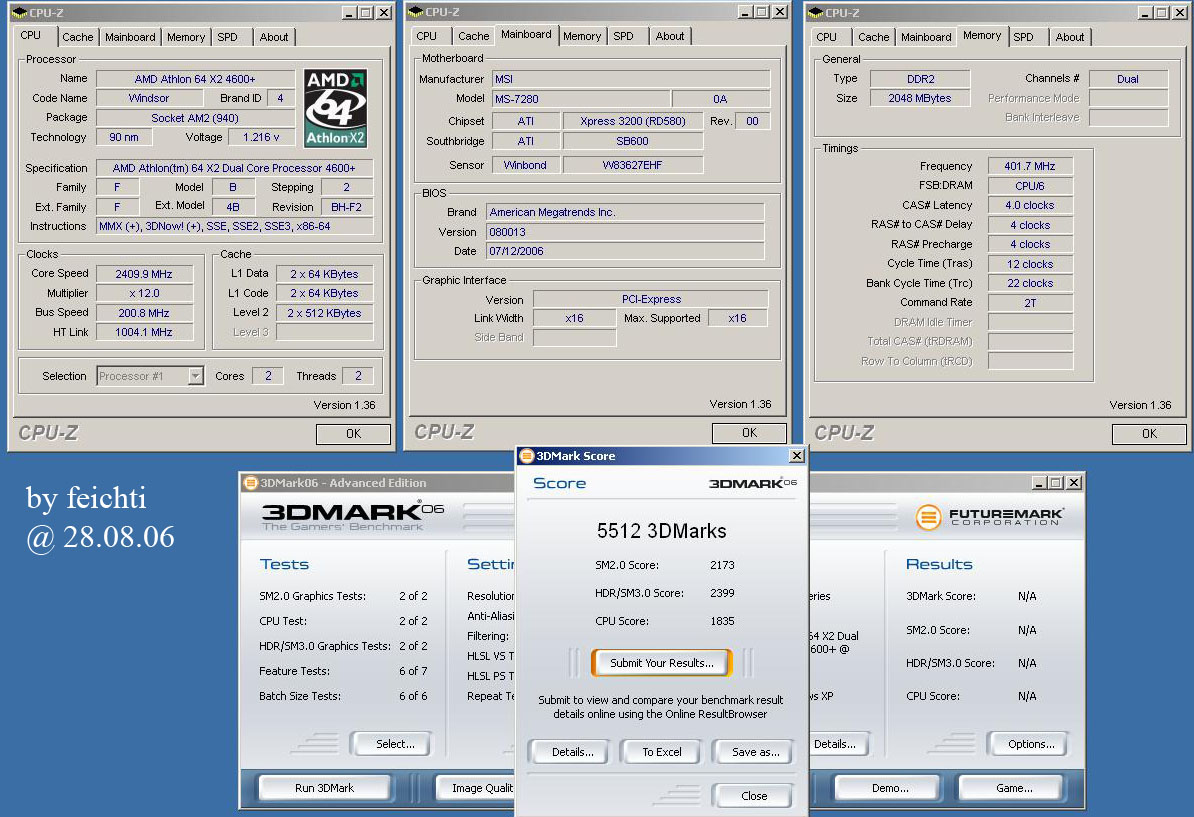Viewport: 1194px width, 817px height.
Task: Close the CPU-Z Mainboard window
Action: click(780, 12)
